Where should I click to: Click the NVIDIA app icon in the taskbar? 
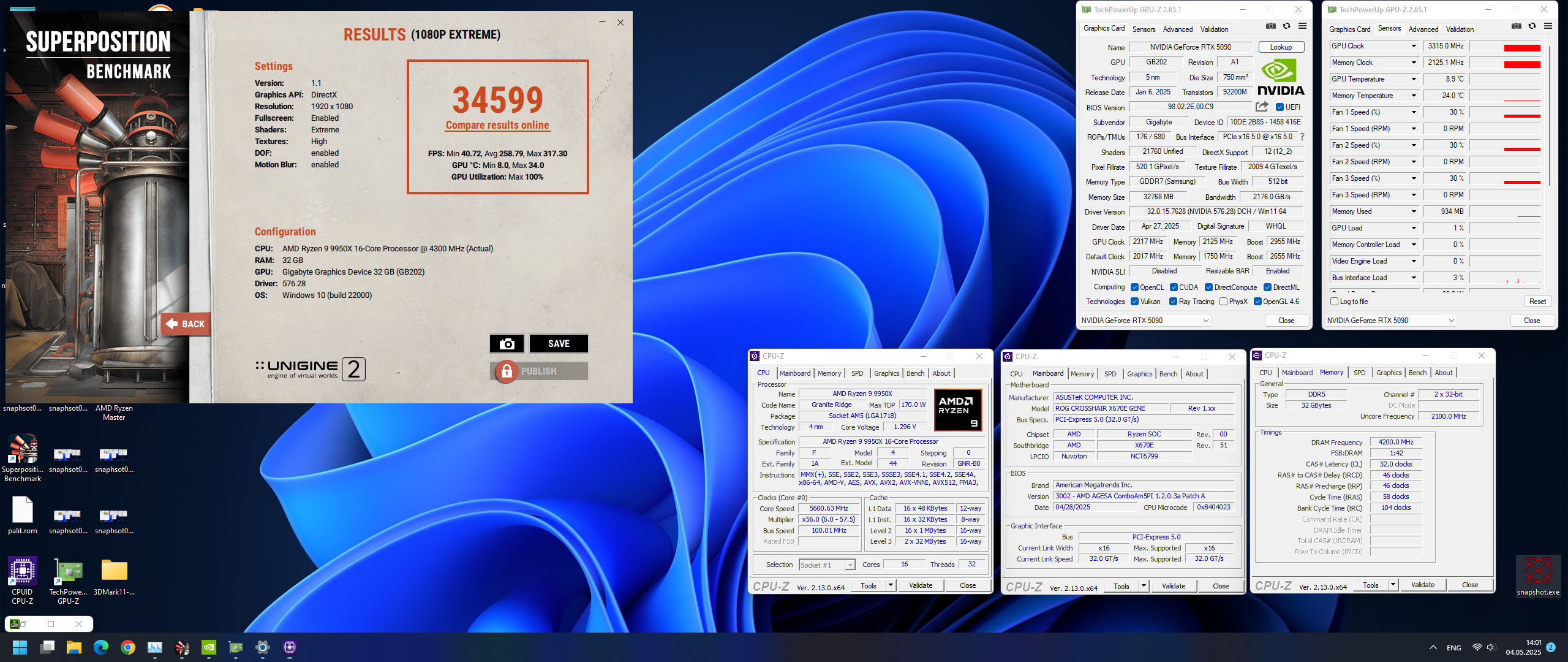pyautogui.click(x=209, y=647)
